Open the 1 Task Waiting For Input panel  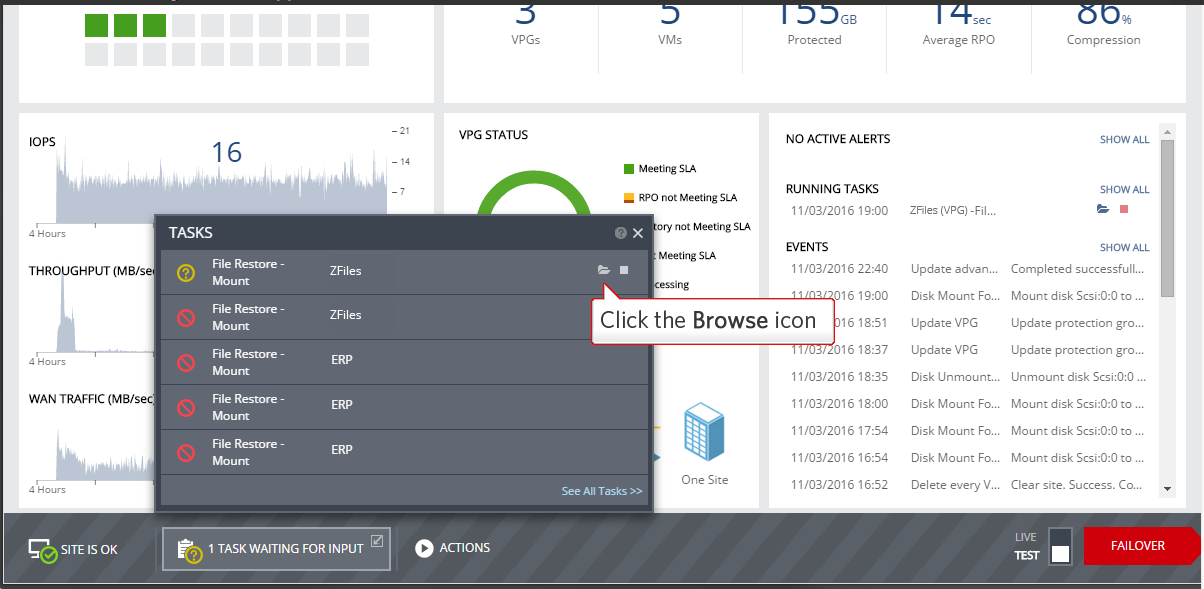(x=275, y=549)
